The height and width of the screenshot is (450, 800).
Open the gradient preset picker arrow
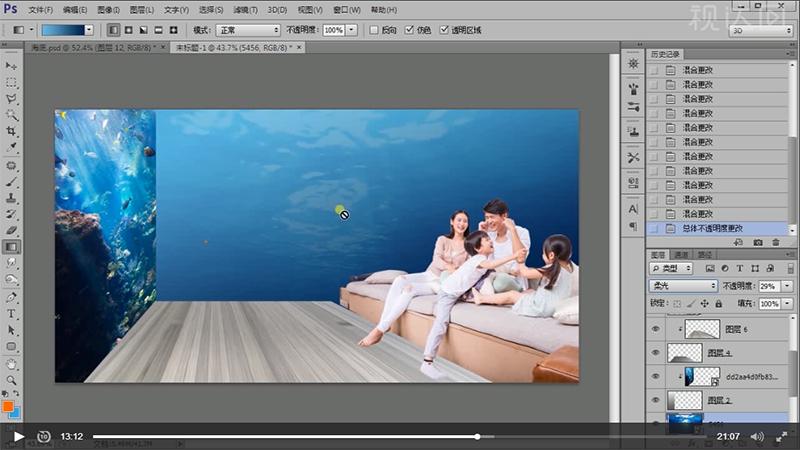point(89,30)
